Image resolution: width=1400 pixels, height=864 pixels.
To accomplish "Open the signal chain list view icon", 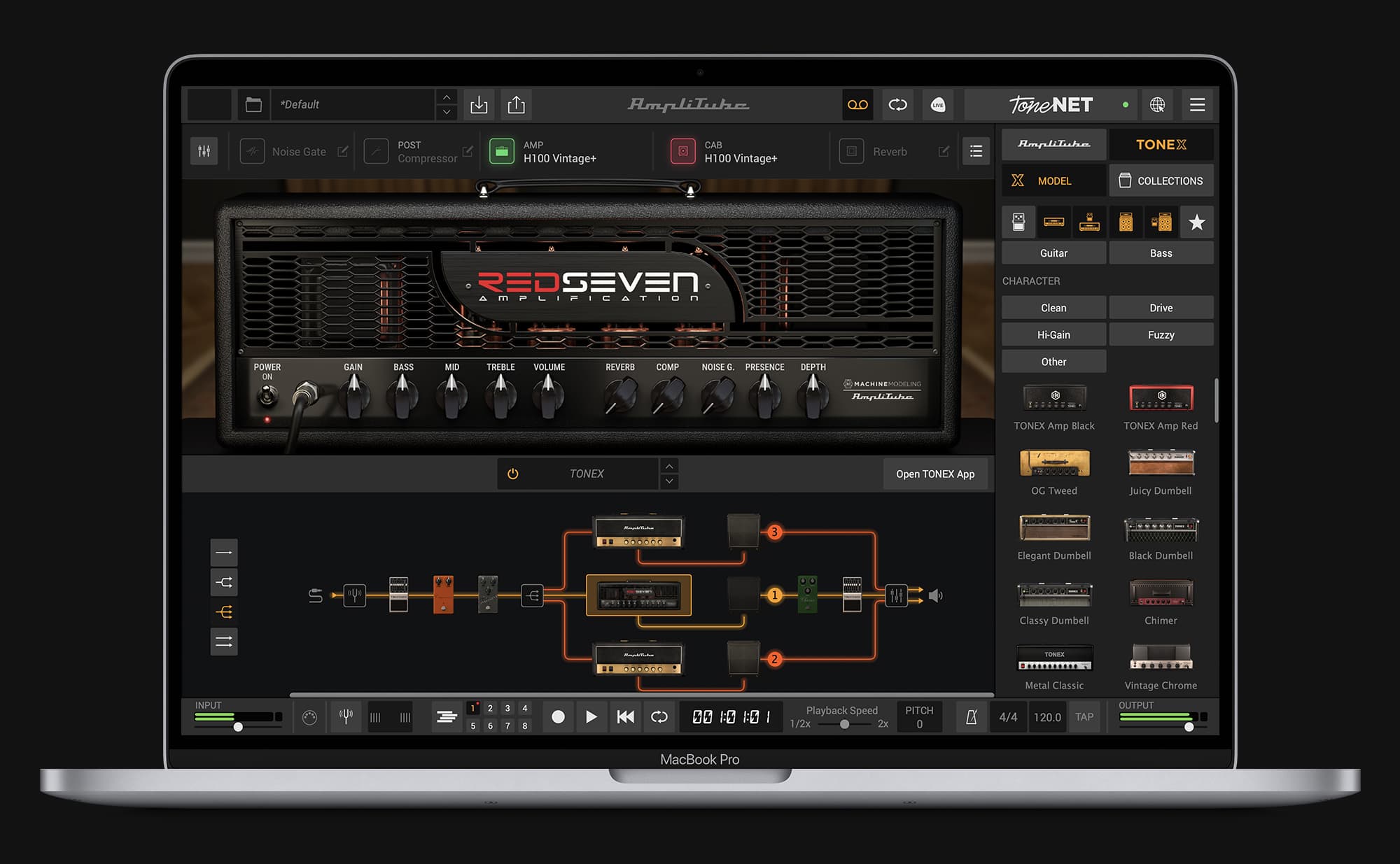I will coord(976,151).
